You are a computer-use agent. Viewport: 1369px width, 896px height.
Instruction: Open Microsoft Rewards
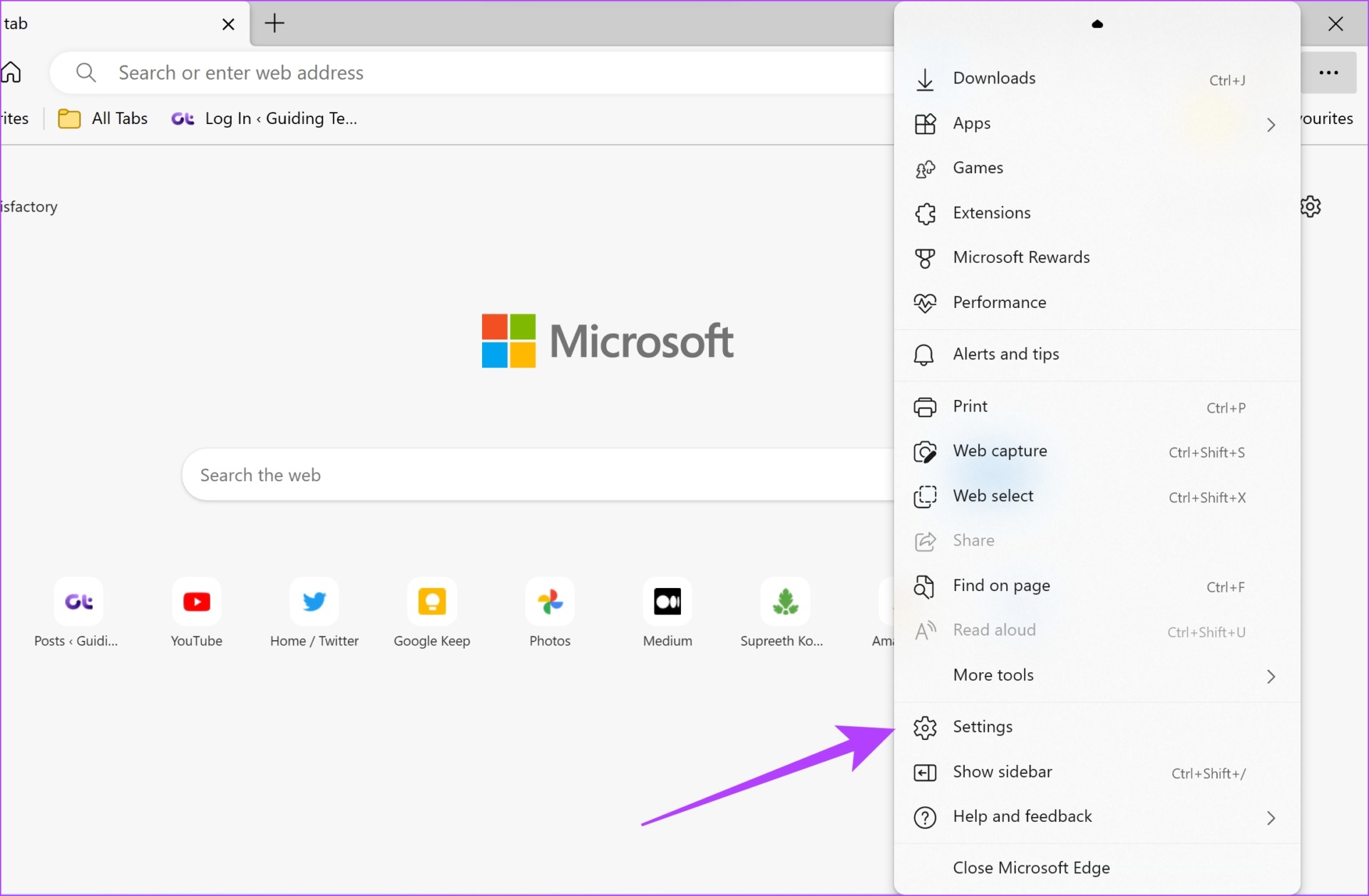(x=1021, y=257)
